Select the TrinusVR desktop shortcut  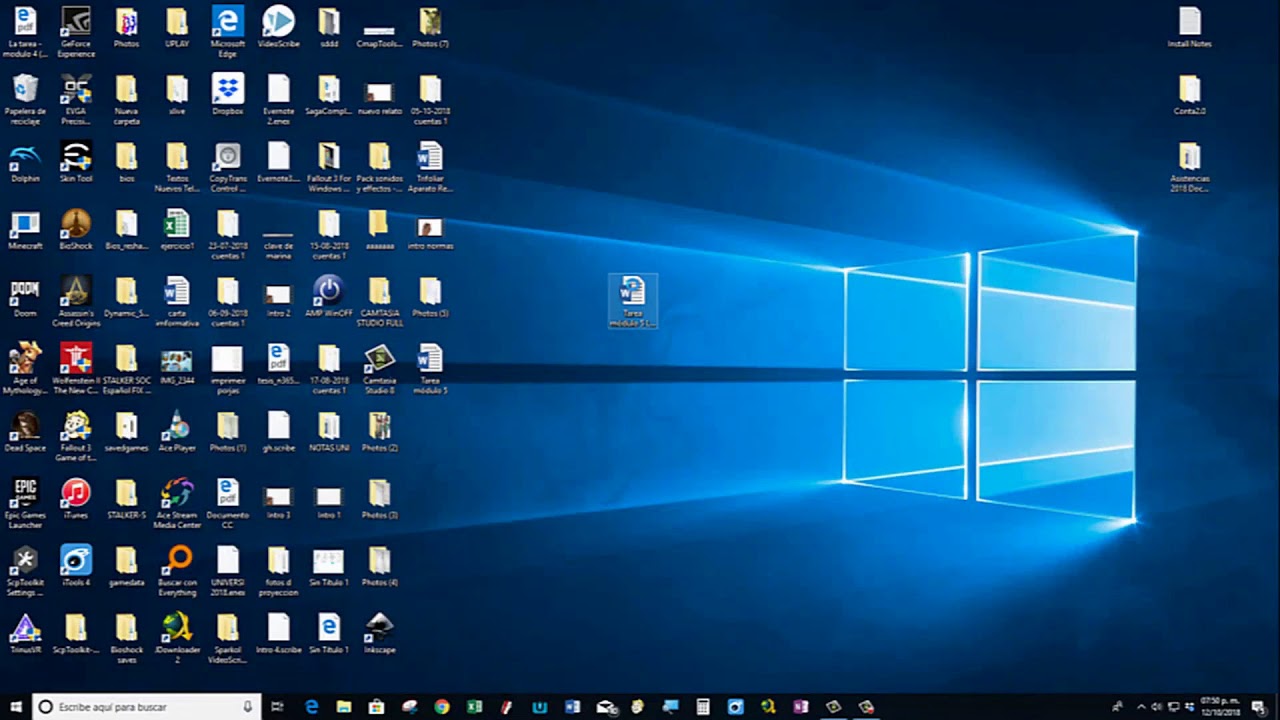pos(25,632)
